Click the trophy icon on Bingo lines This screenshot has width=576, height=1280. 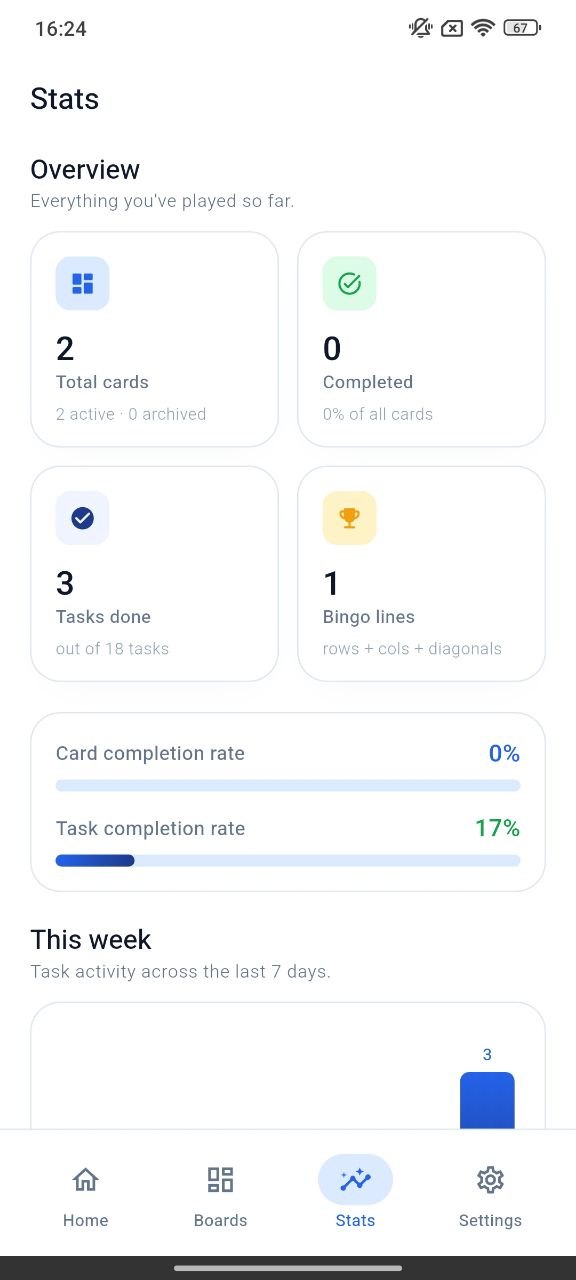pyautogui.click(x=348, y=517)
